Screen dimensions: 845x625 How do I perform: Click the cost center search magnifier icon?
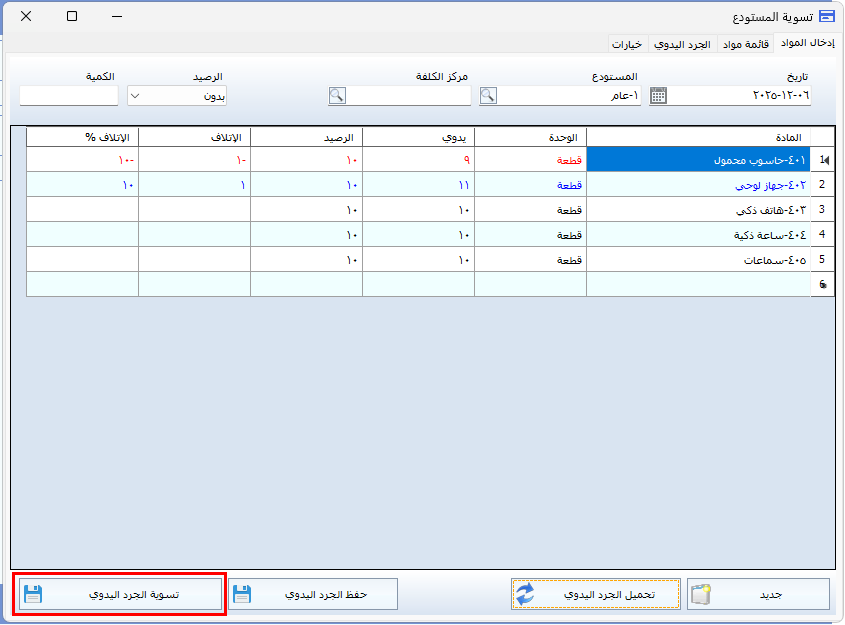click(337, 96)
